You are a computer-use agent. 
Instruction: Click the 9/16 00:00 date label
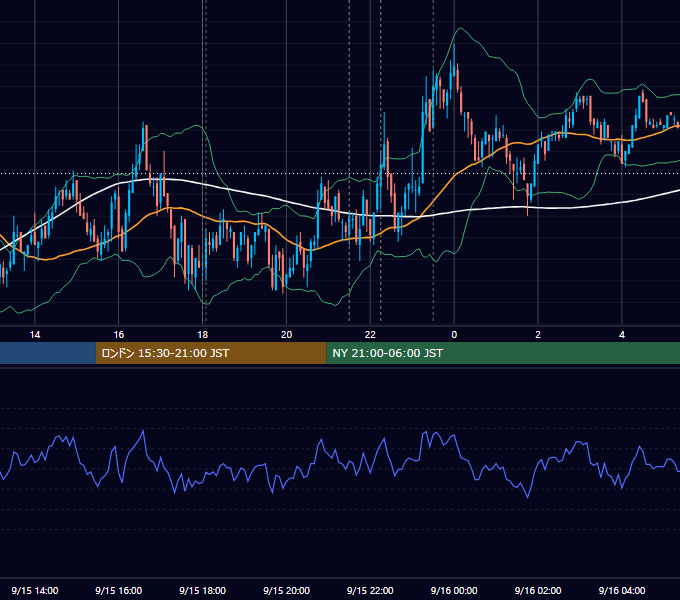tap(454, 590)
